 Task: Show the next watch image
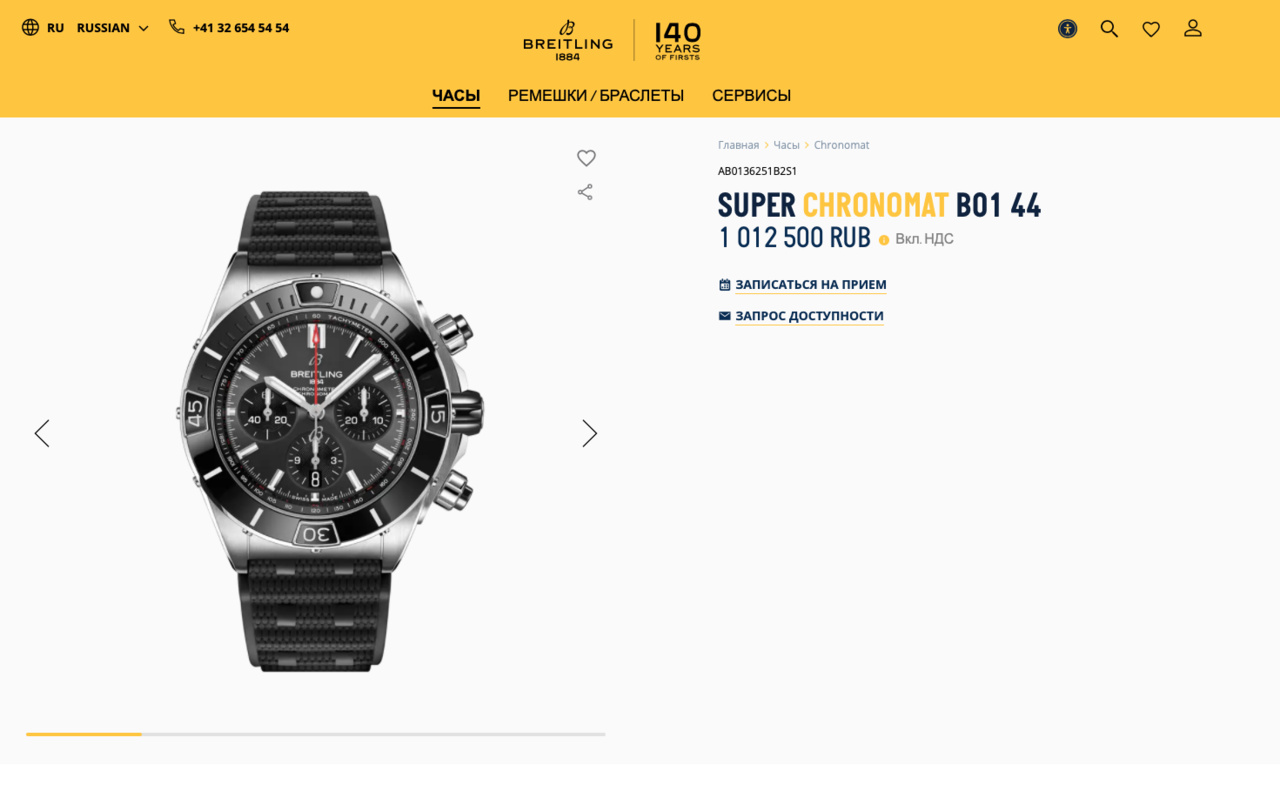coord(590,433)
